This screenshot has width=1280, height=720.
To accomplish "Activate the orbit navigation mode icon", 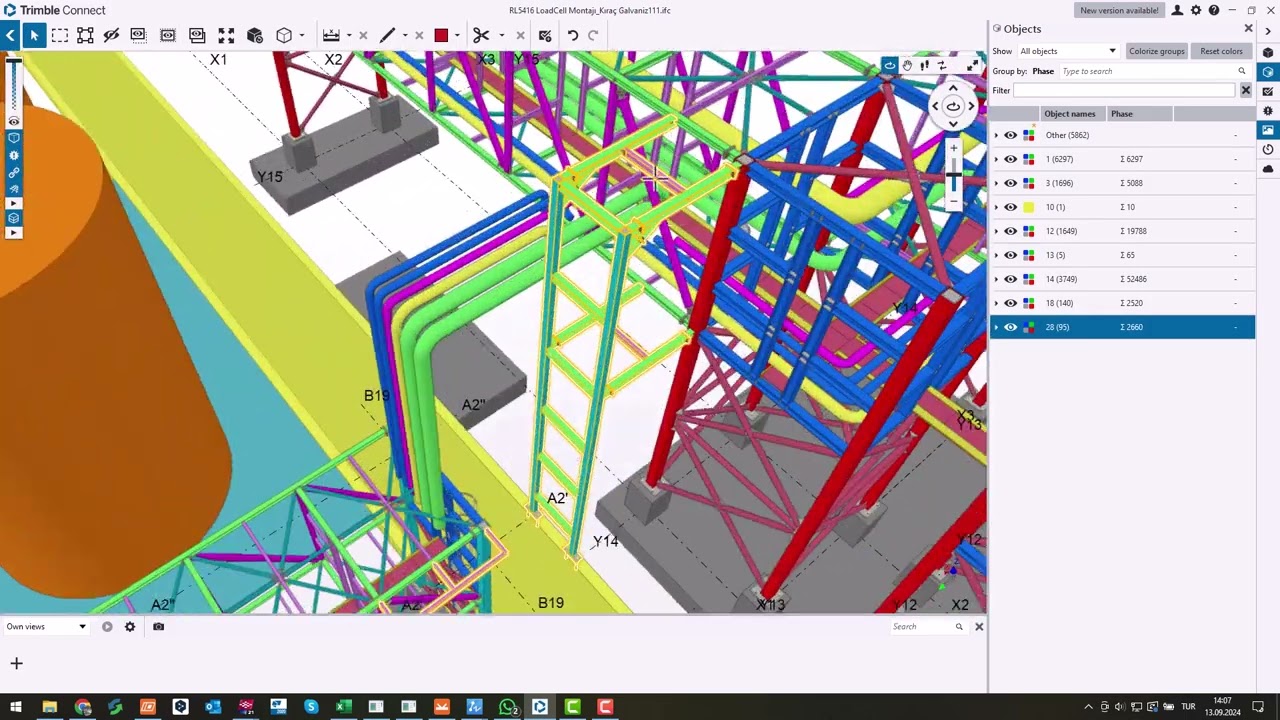I will click(890, 66).
